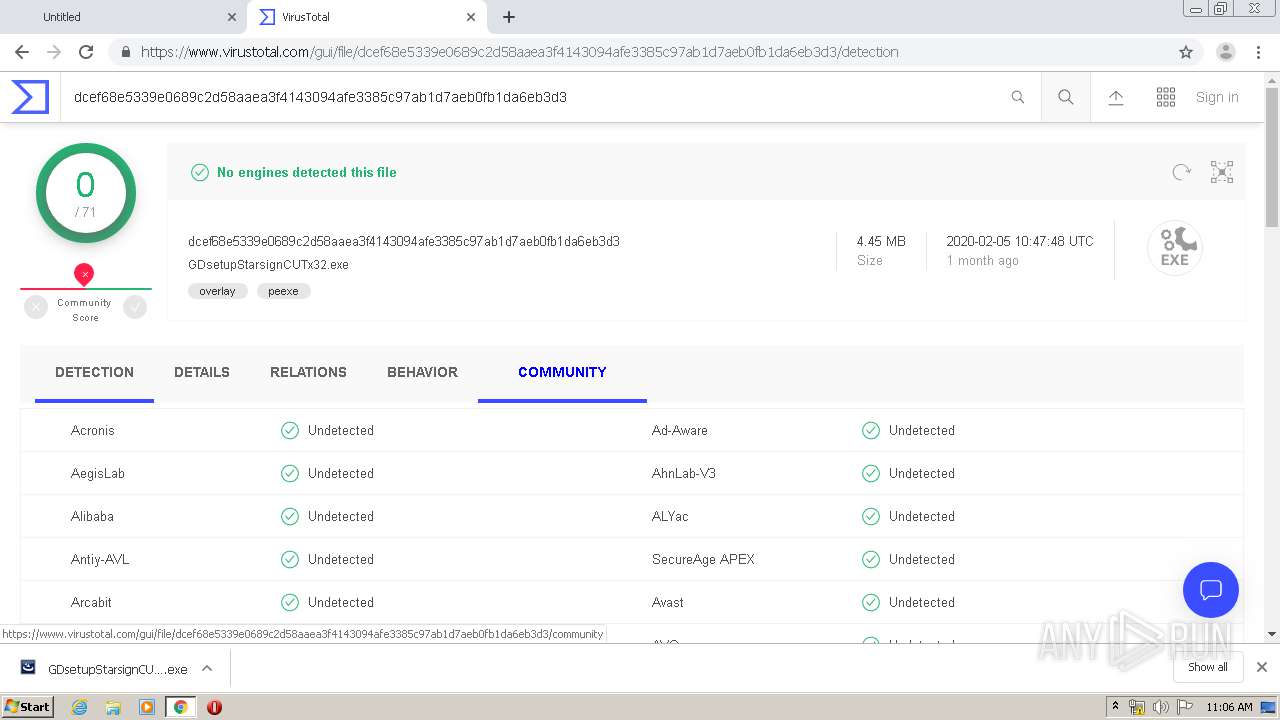
Task: Click the search magnifier inside hash field
Action: [x=1018, y=97]
